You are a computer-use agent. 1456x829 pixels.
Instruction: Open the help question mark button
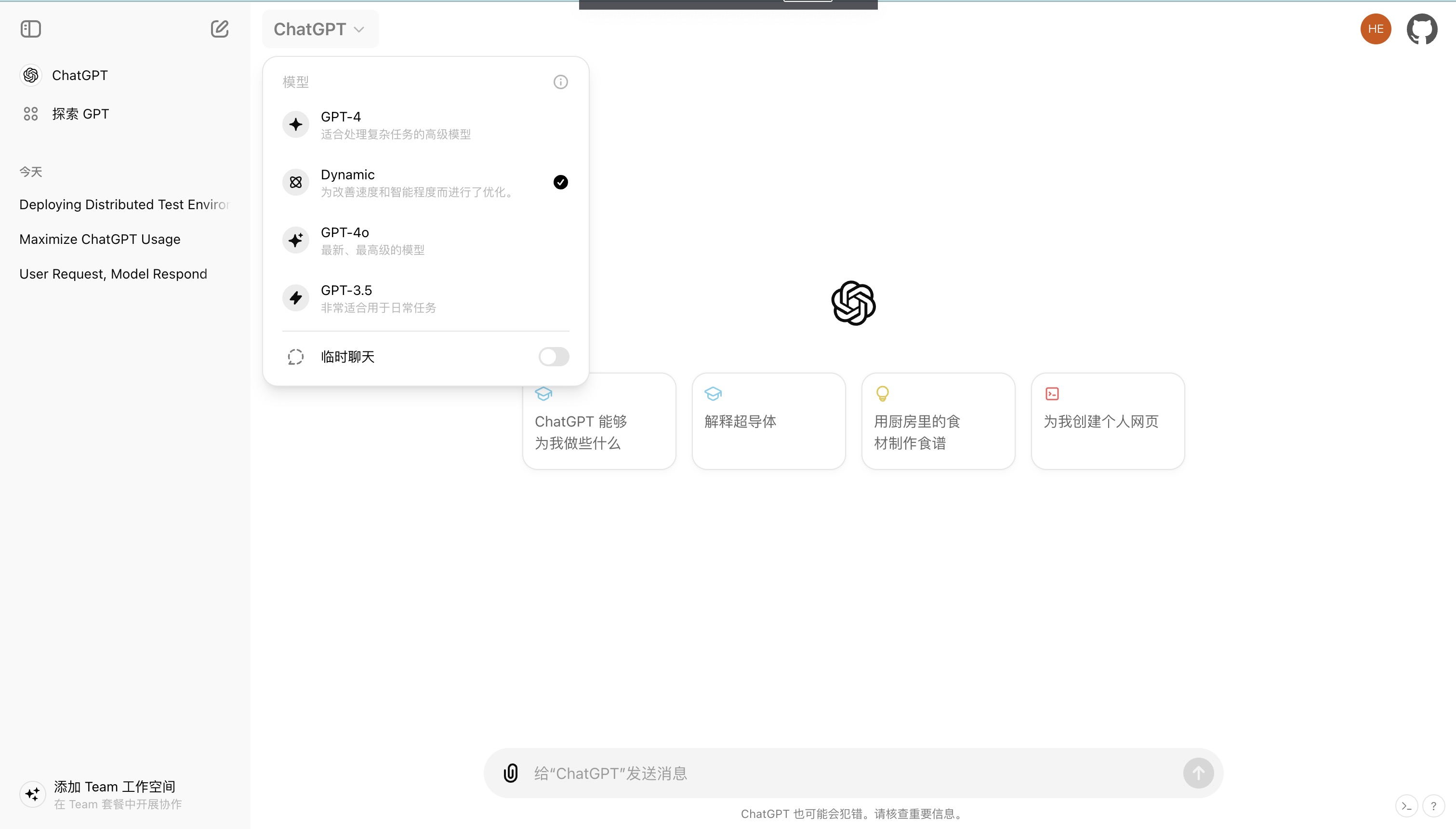(x=1433, y=806)
